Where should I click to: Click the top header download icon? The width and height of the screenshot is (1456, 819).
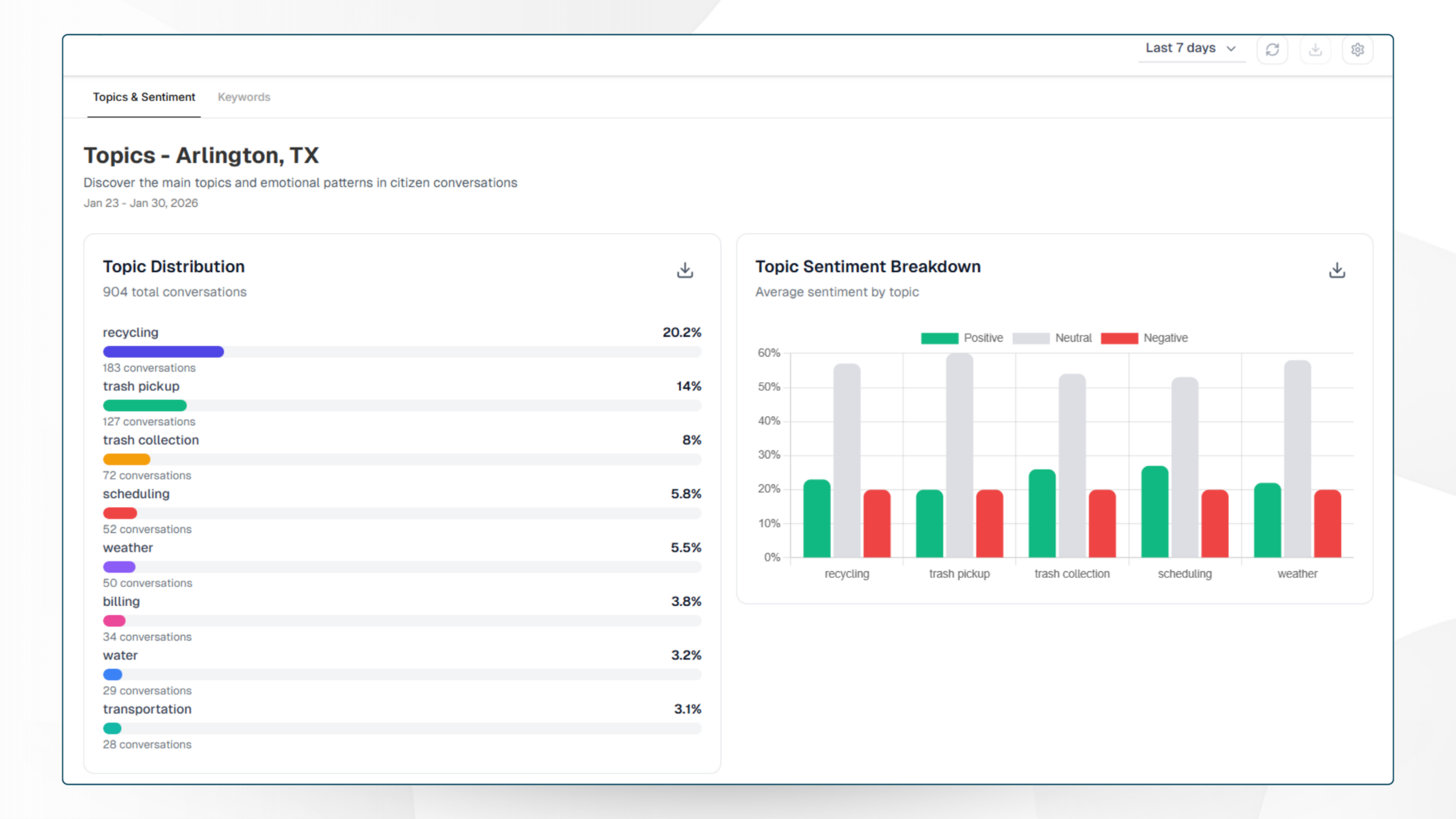pos(1315,50)
